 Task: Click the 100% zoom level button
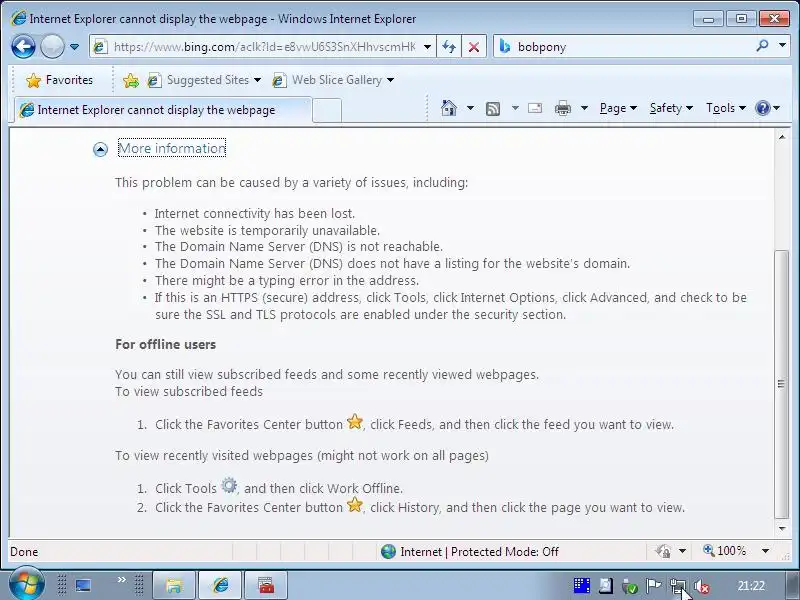point(724,551)
